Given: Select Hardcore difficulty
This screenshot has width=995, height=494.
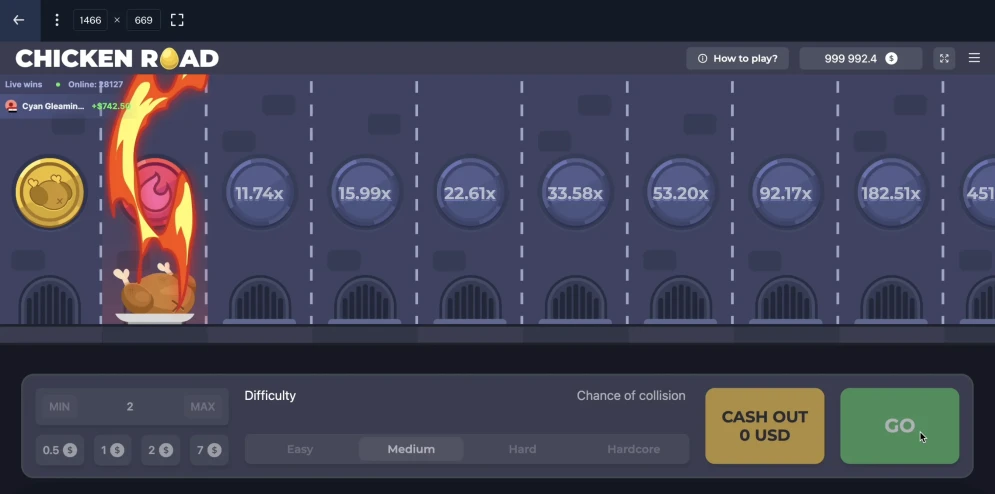Looking at the screenshot, I should [633, 449].
